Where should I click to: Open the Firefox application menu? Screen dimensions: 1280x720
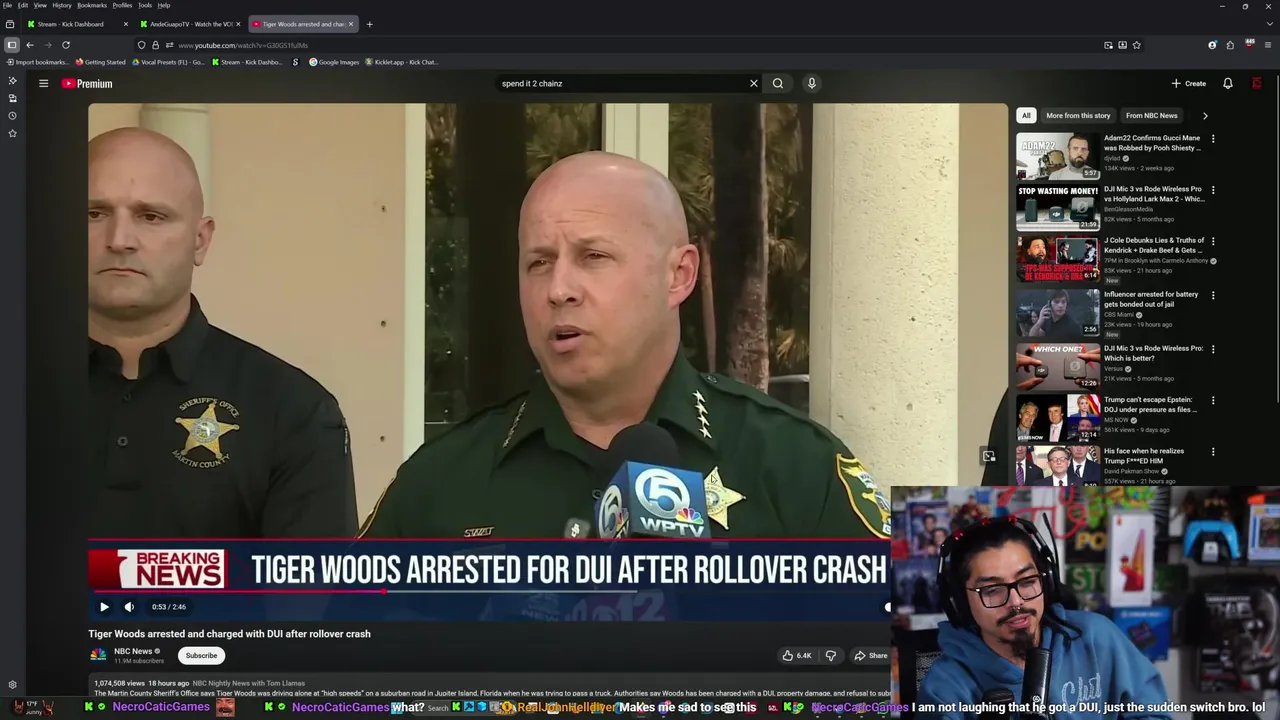(x=1267, y=45)
